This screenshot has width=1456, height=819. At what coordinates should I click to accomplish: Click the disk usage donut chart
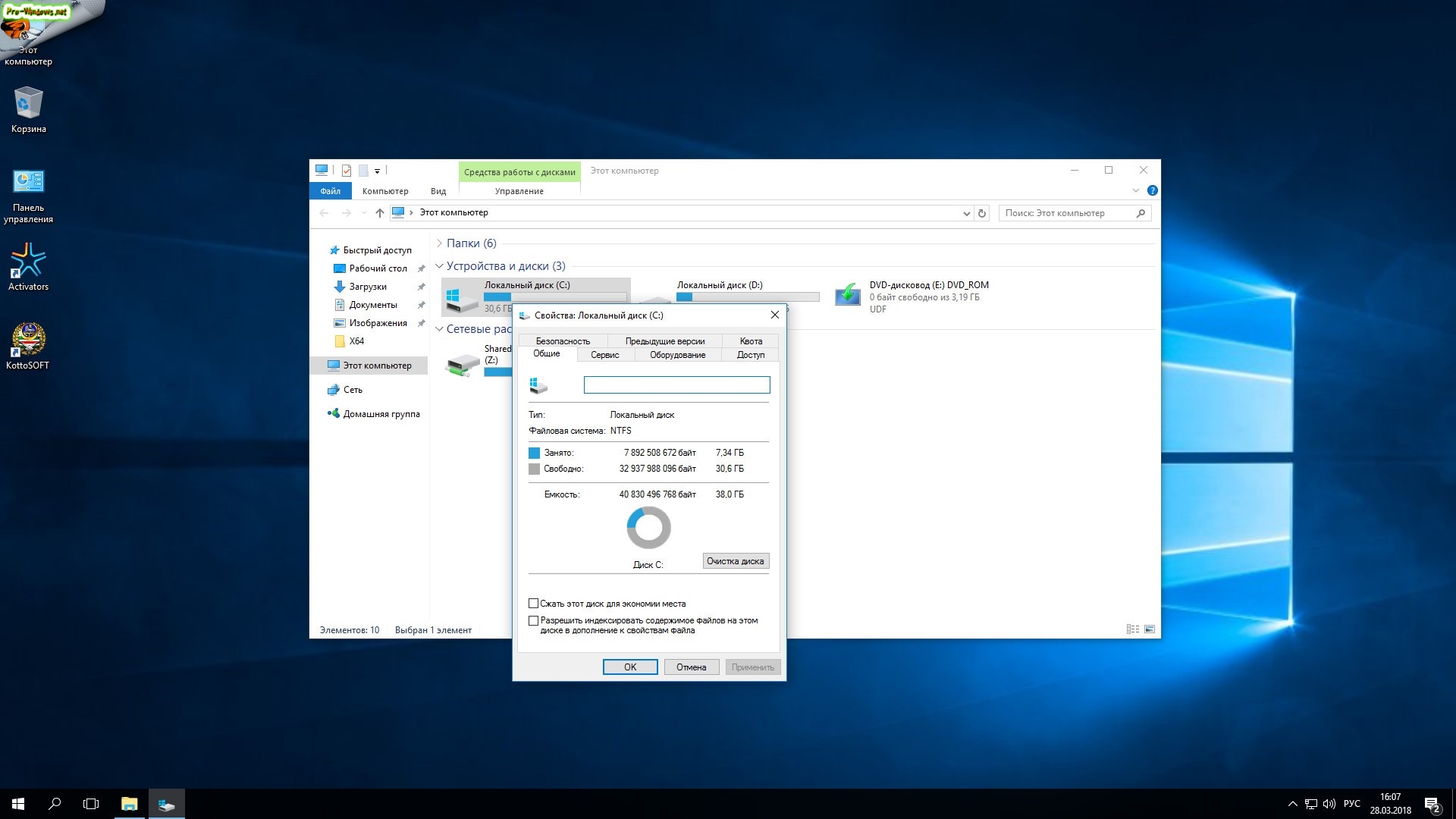tap(648, 528)
